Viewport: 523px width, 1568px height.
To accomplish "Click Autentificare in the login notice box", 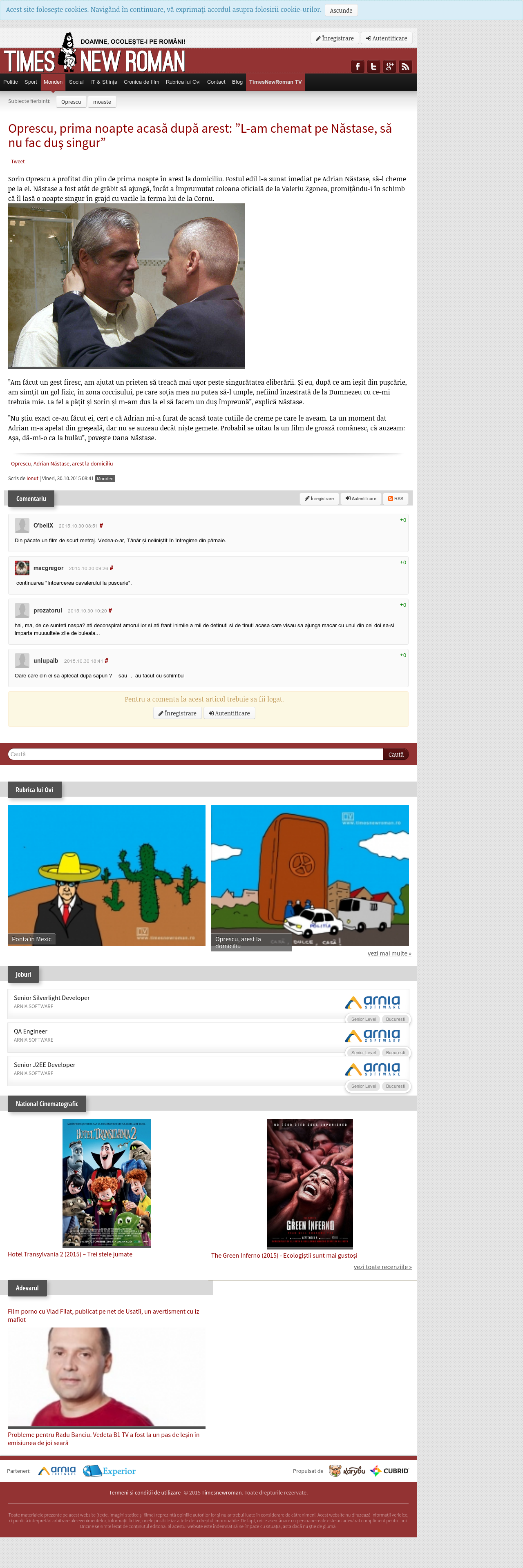I will tap(229, 713).
